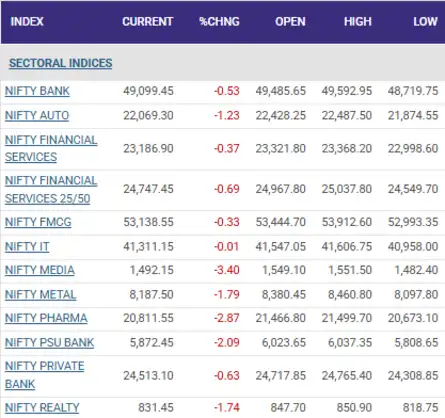Screen dimensions: 445x418
Task: Select NIFTY AUTO low value 21,874.55
Action: (x=413, y=115)
